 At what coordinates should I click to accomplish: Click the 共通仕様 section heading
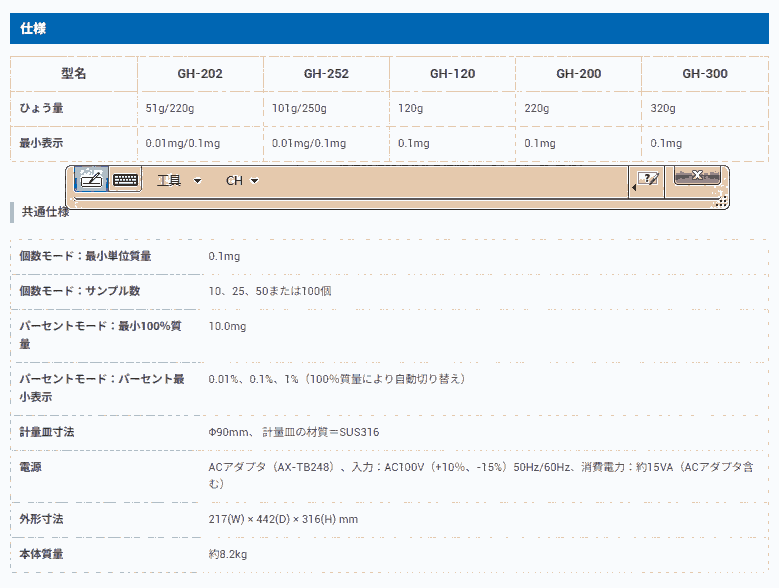pyautogui.click(x=46, y=212)
